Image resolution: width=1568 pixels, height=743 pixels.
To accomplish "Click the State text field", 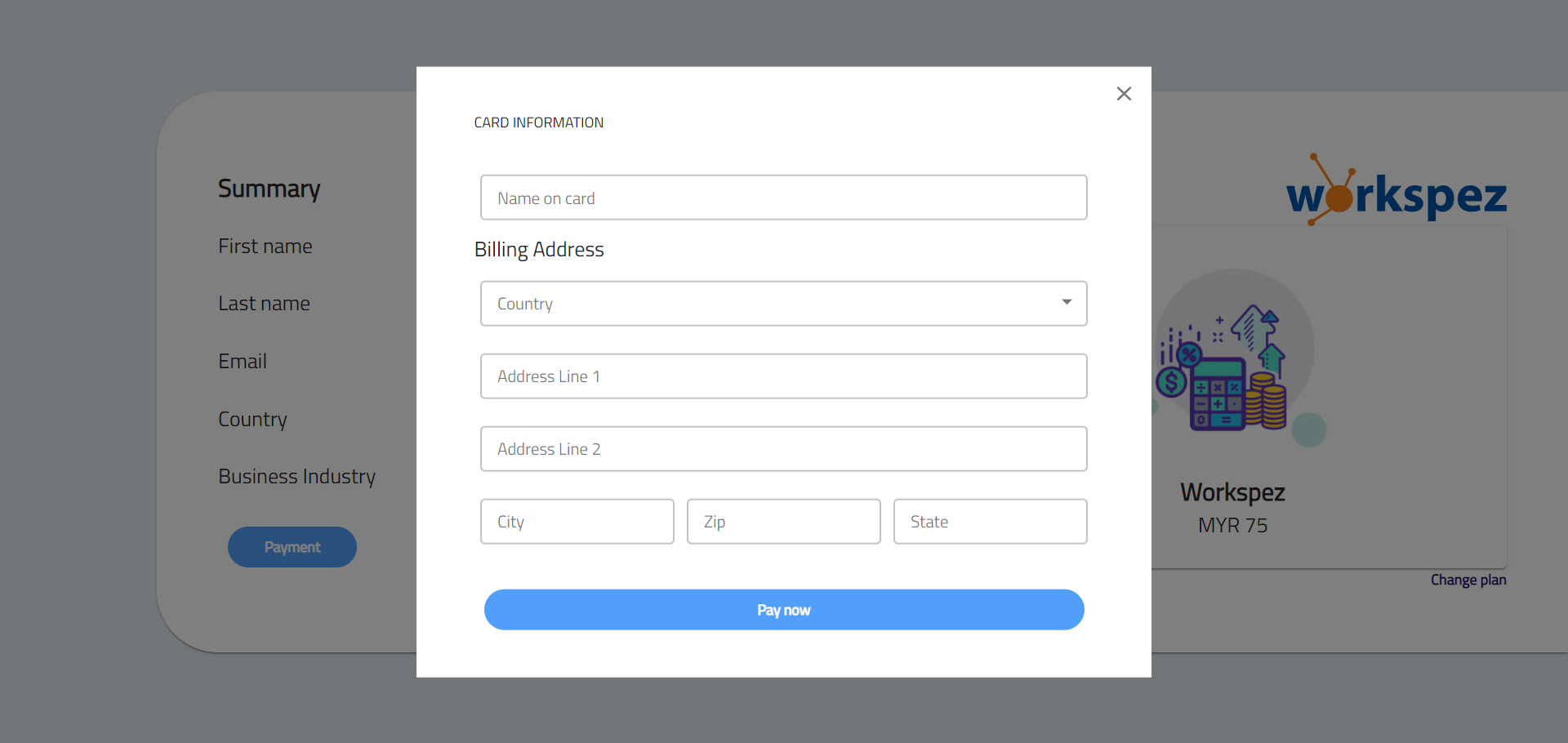I will (x=990, y=522).
